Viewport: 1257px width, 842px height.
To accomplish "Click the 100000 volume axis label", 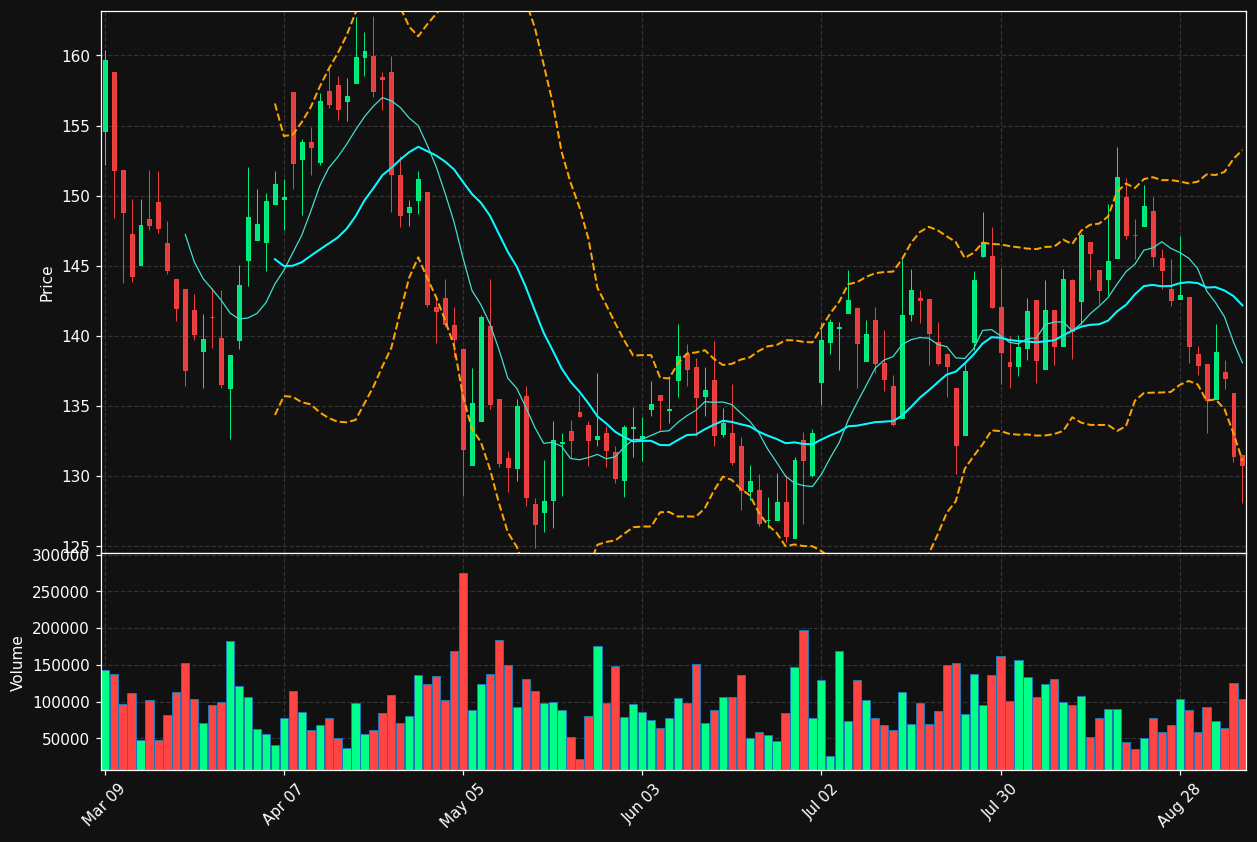I will click(x=62, y=703).
